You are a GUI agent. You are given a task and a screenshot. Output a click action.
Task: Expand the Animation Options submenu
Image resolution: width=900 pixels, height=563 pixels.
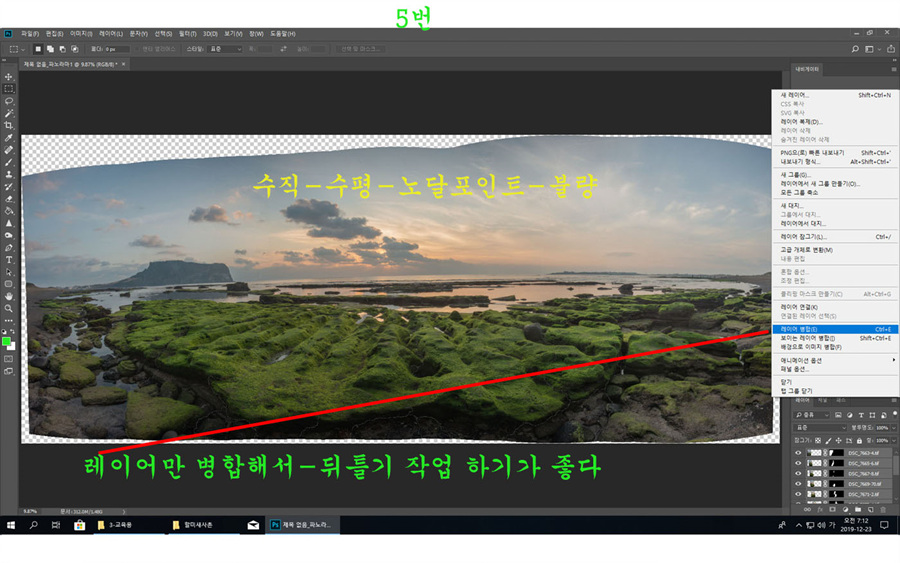[835, 360]
